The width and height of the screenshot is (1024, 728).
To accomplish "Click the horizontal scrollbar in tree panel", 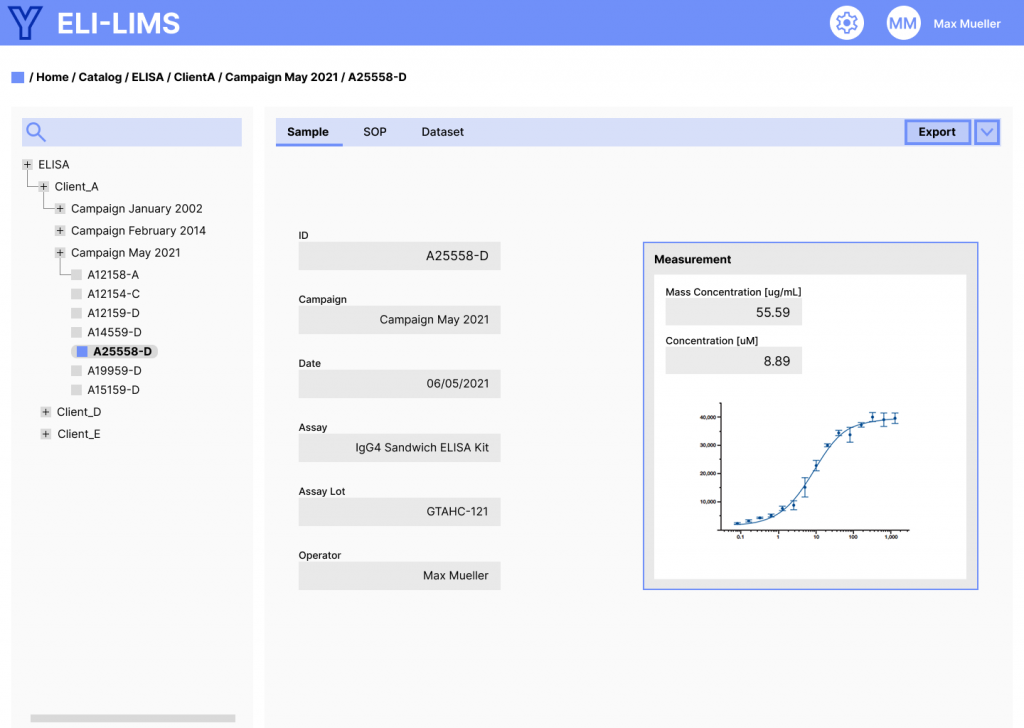I will (132, 718).
